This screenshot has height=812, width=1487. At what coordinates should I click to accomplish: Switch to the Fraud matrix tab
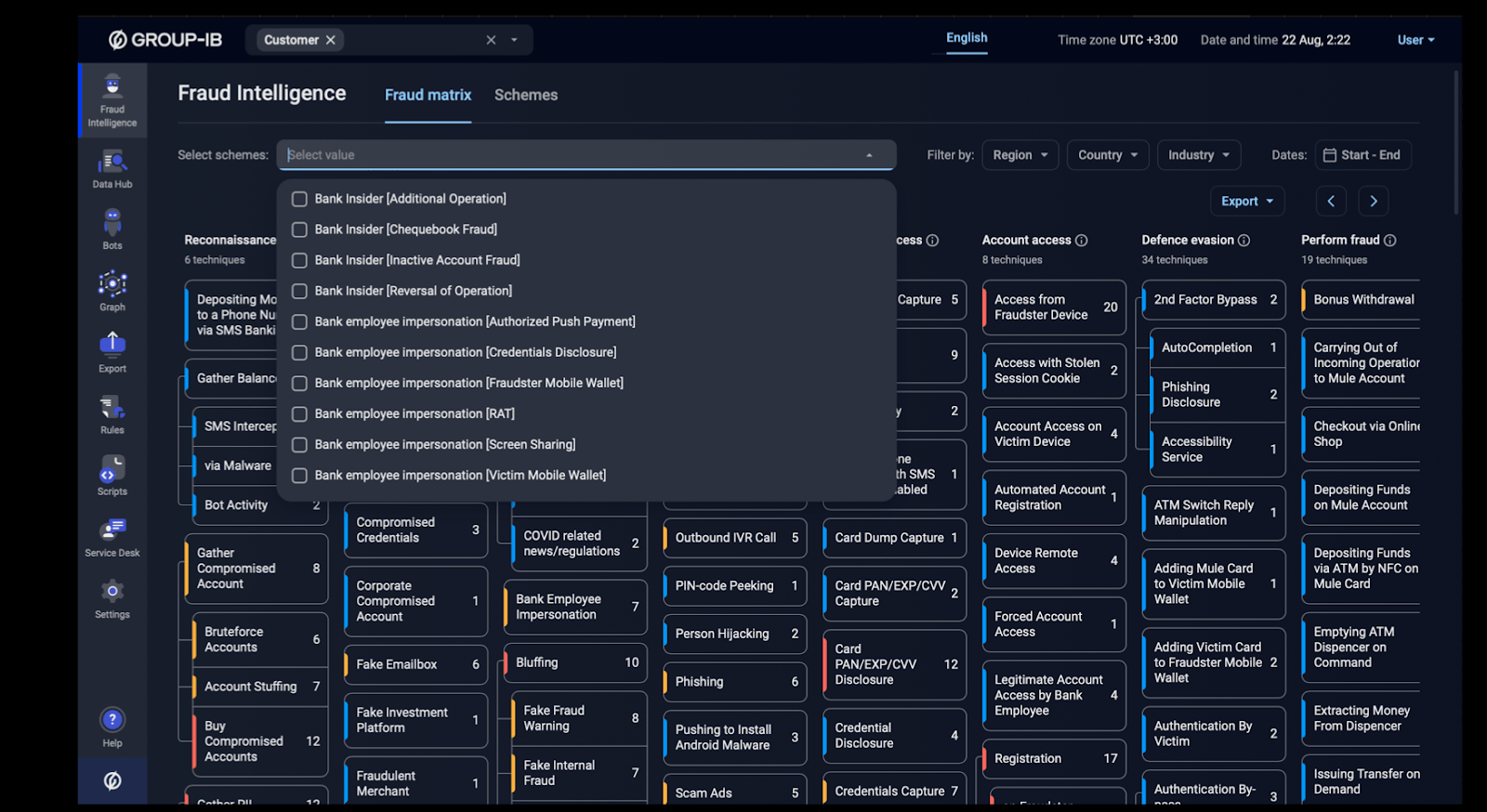coord(428,95)
